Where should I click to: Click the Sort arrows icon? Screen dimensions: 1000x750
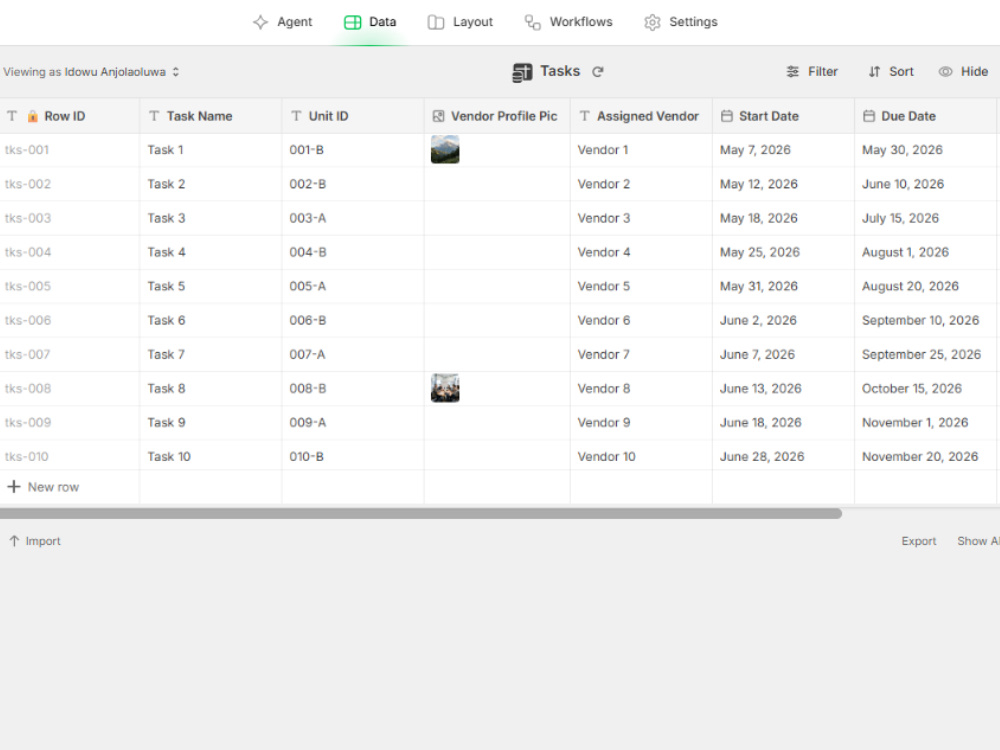pyautogui.click(x=874, y=71)
